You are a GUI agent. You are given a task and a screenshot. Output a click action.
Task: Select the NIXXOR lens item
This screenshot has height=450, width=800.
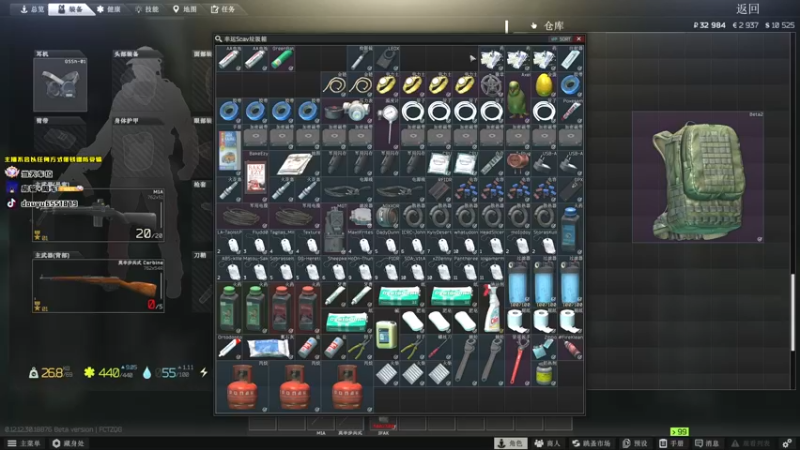387,216
